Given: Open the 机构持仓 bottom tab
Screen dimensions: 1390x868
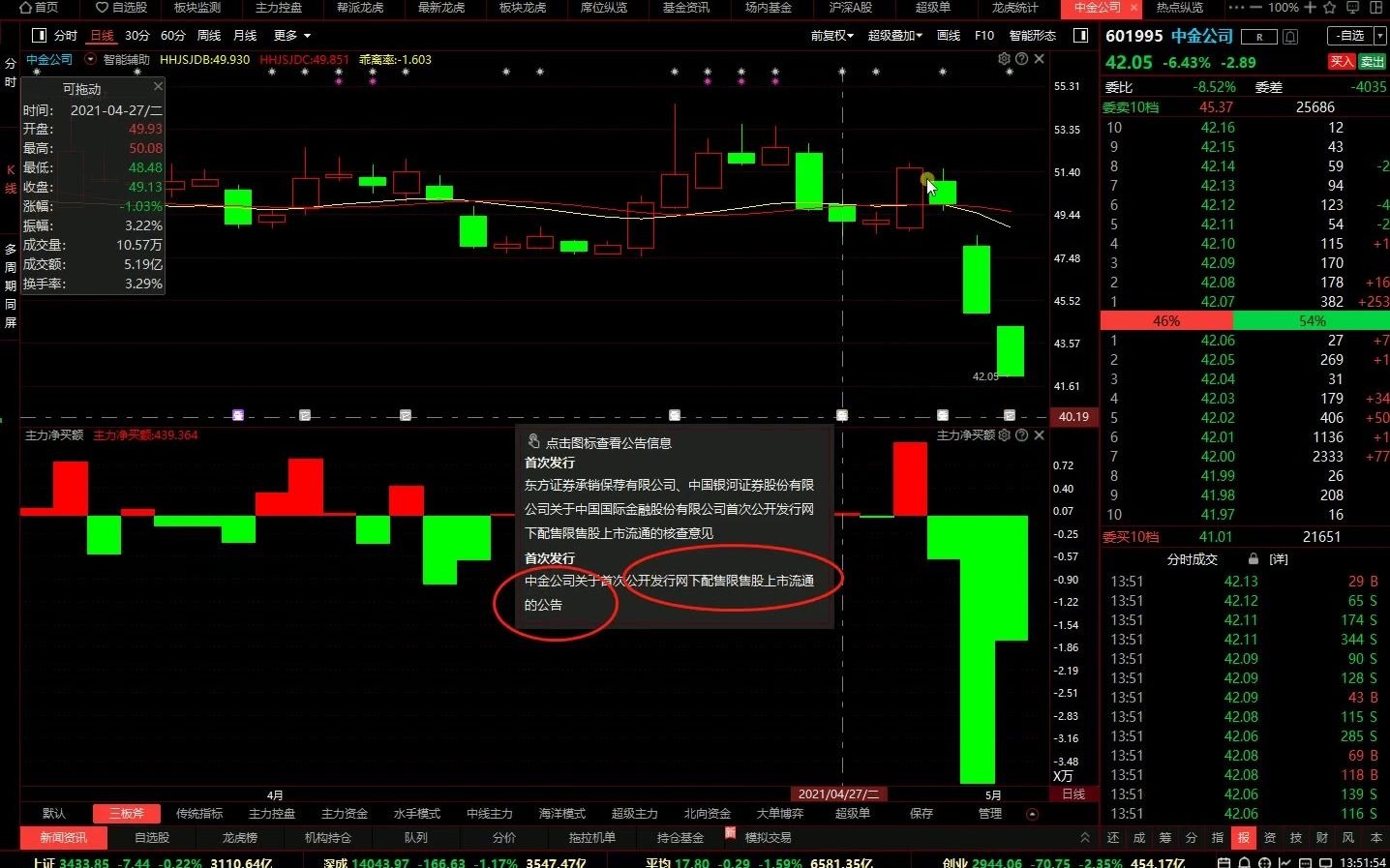Looking at the screenshot, I should (328, 838).
